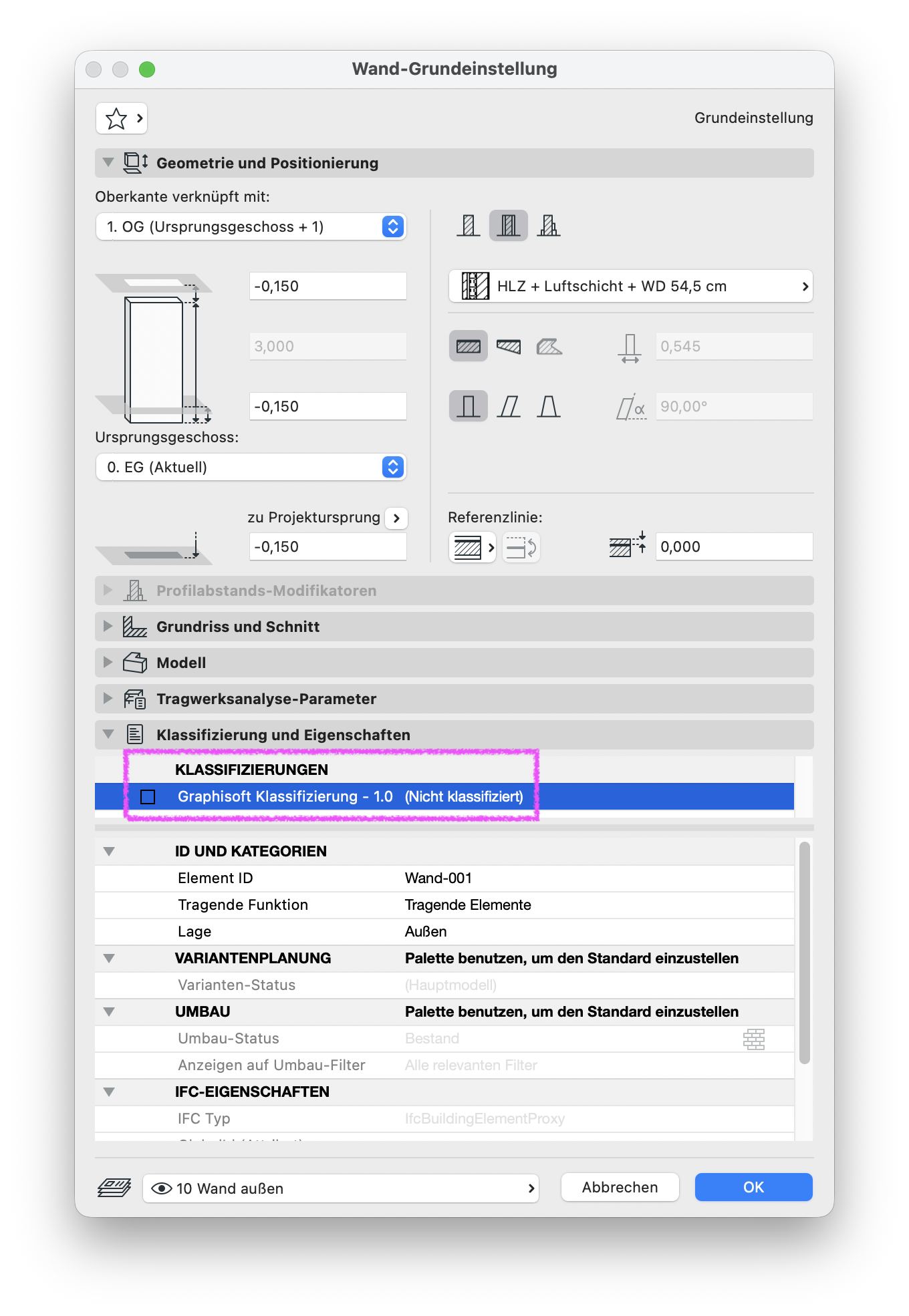Open the 10 Wand außen layer dropdown

point(341,1188)
